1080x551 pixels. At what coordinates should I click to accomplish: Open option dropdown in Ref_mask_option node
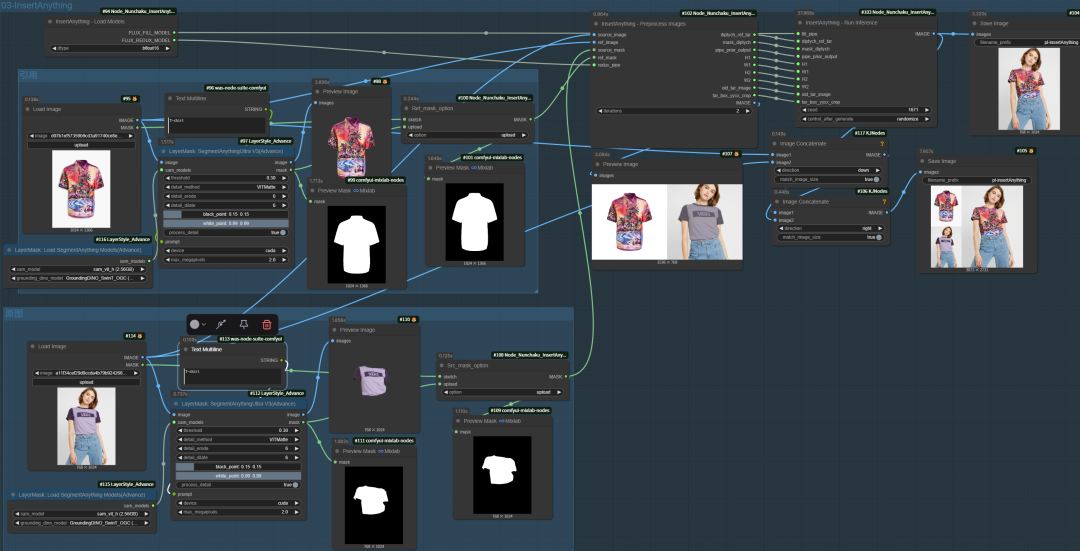[466, 136]
